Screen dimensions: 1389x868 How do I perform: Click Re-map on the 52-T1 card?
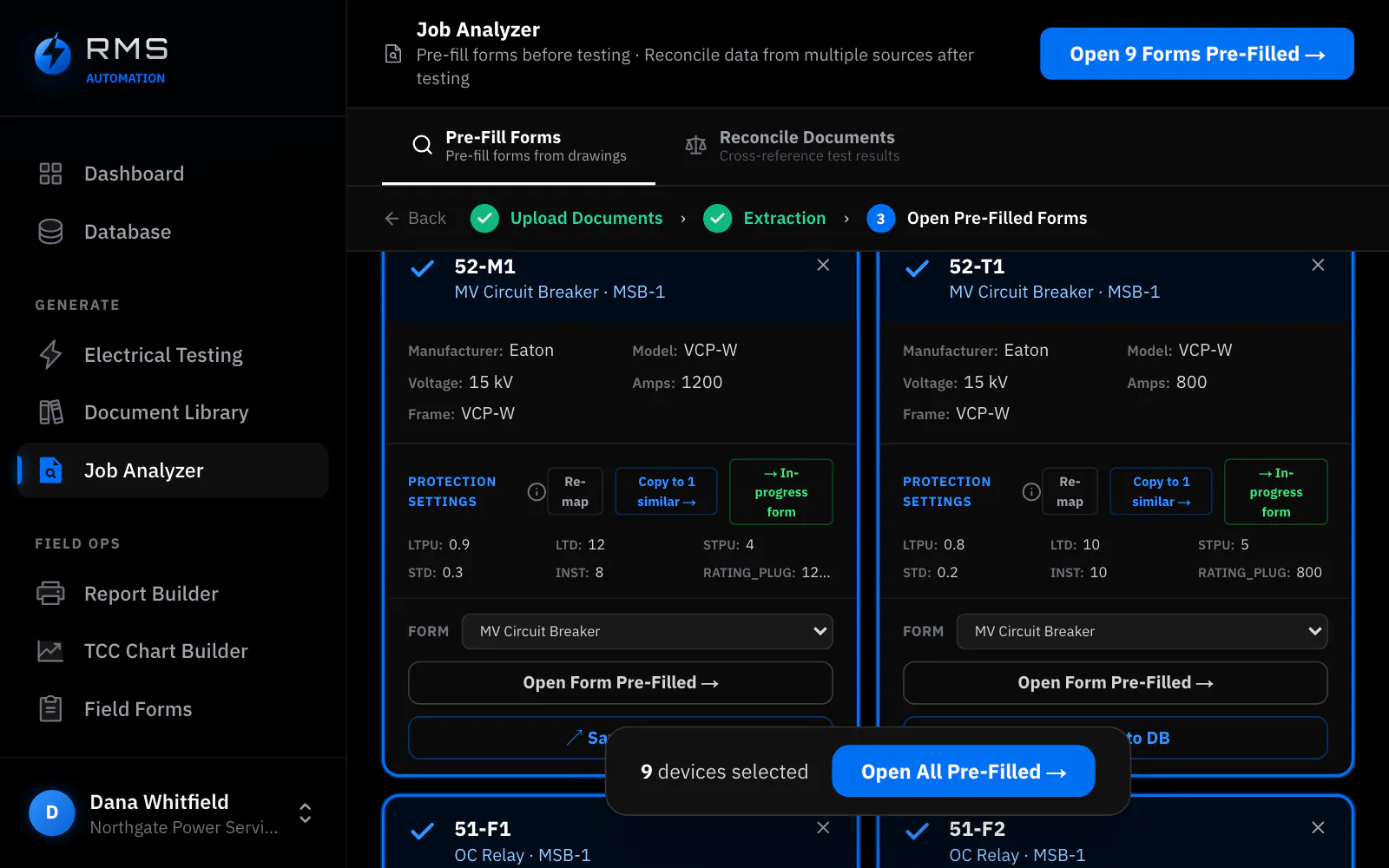click(1070, 491)
